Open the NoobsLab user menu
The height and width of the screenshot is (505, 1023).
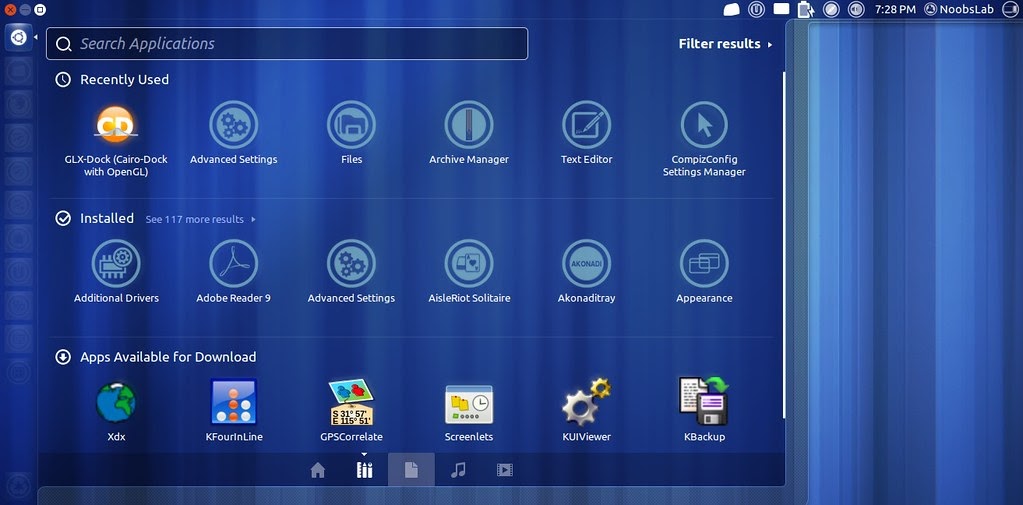tap(959, 9)
